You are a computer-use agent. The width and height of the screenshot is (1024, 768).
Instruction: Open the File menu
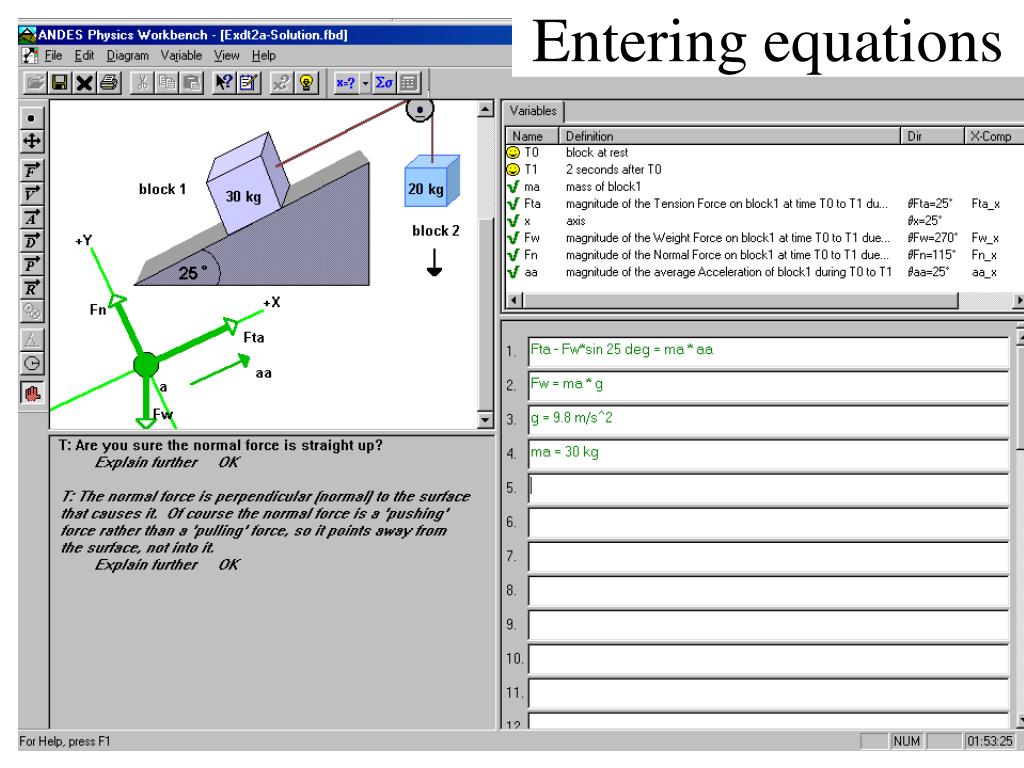(53, 56)
